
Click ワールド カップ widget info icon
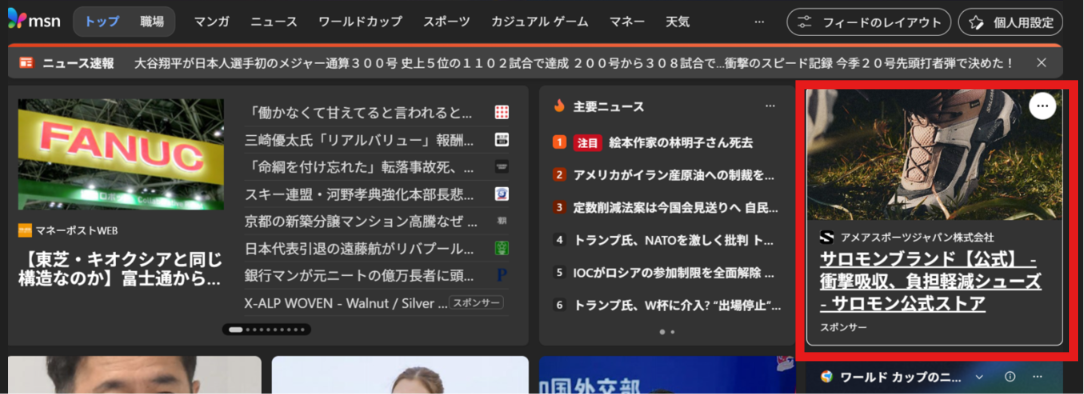[1009, 377]
